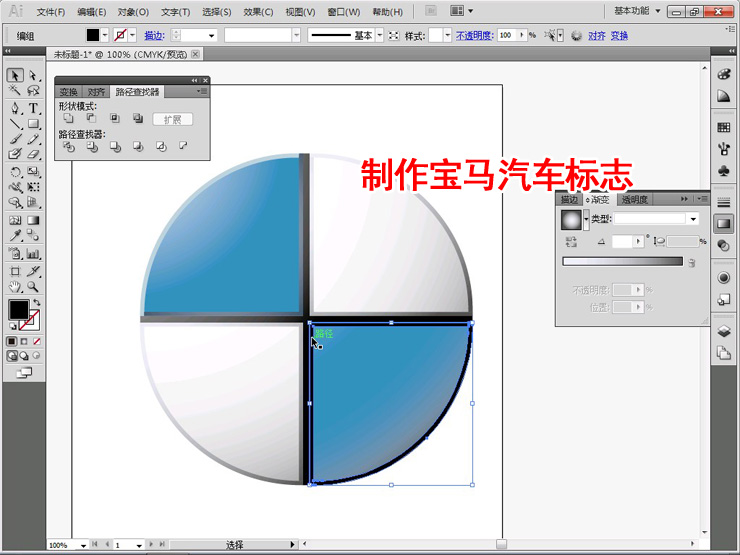Set paint mode to None (red slash)
This screenshot has height=555, width=740.
(37, 341)
